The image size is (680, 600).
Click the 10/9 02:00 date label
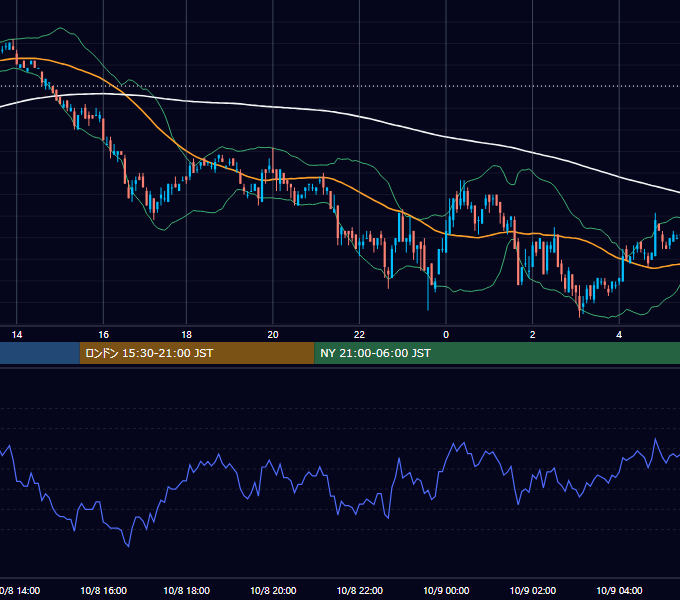click(x=533, y=590)
